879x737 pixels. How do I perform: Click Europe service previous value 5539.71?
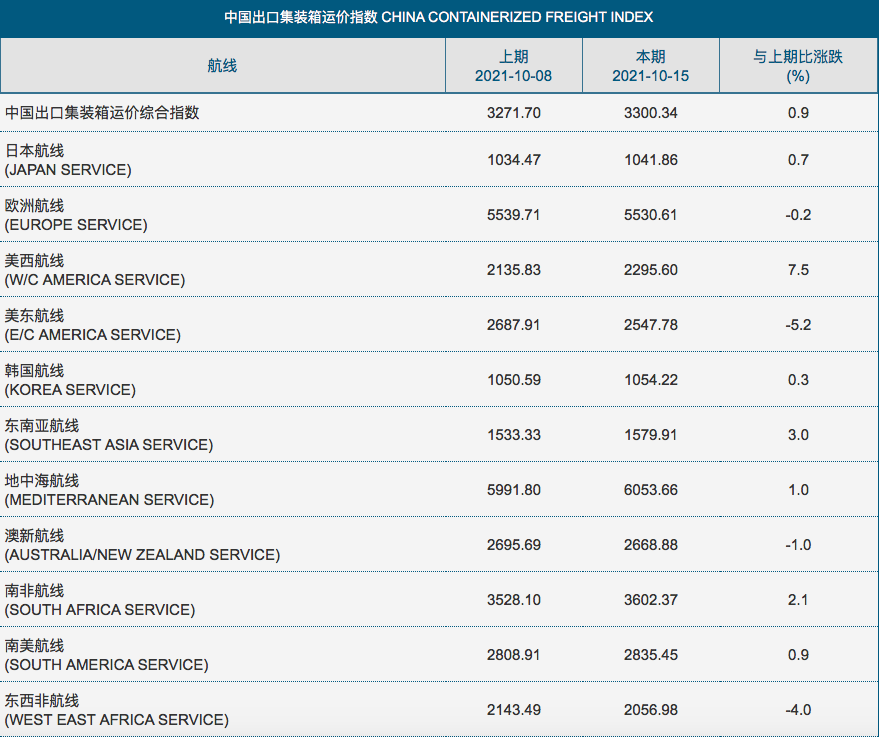click(x=513, y=215)
